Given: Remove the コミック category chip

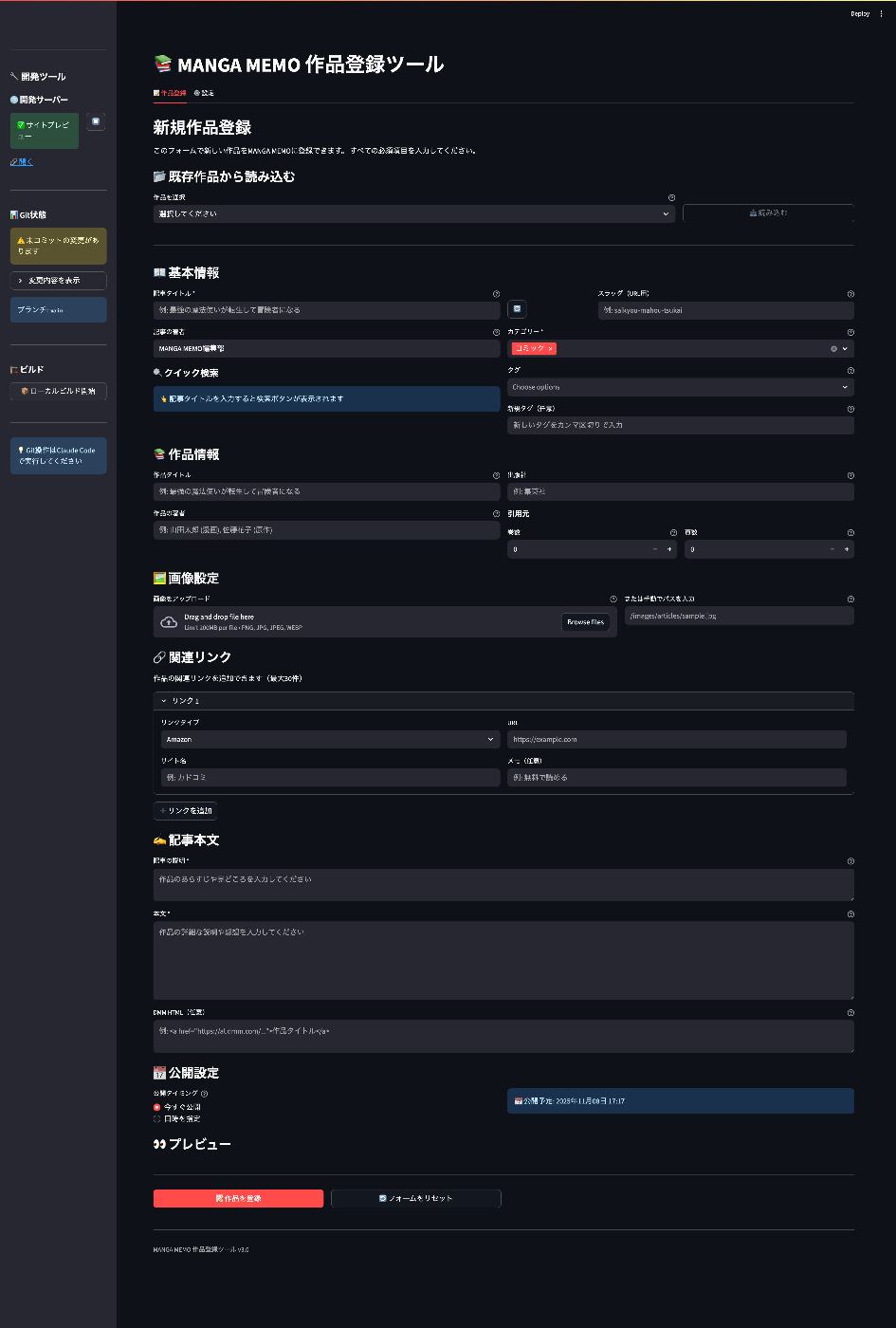Looking at the screenshot, I should [x=550, y=349].
